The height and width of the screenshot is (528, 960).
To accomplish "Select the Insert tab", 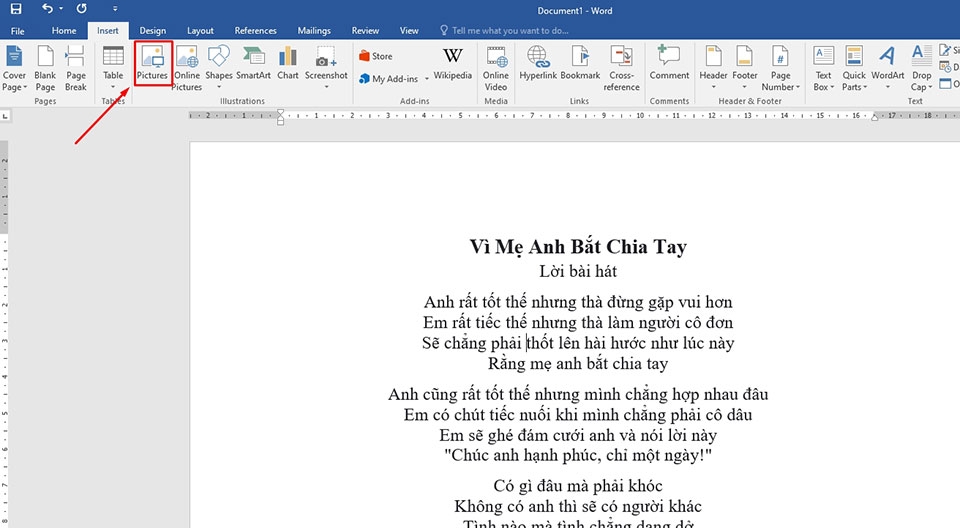I will 108,31.
